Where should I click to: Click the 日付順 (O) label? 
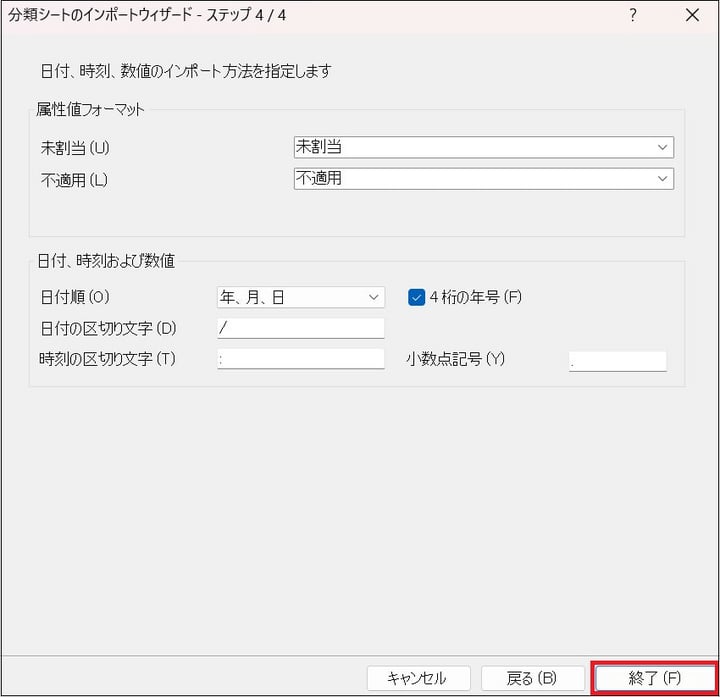coord(76,297)
